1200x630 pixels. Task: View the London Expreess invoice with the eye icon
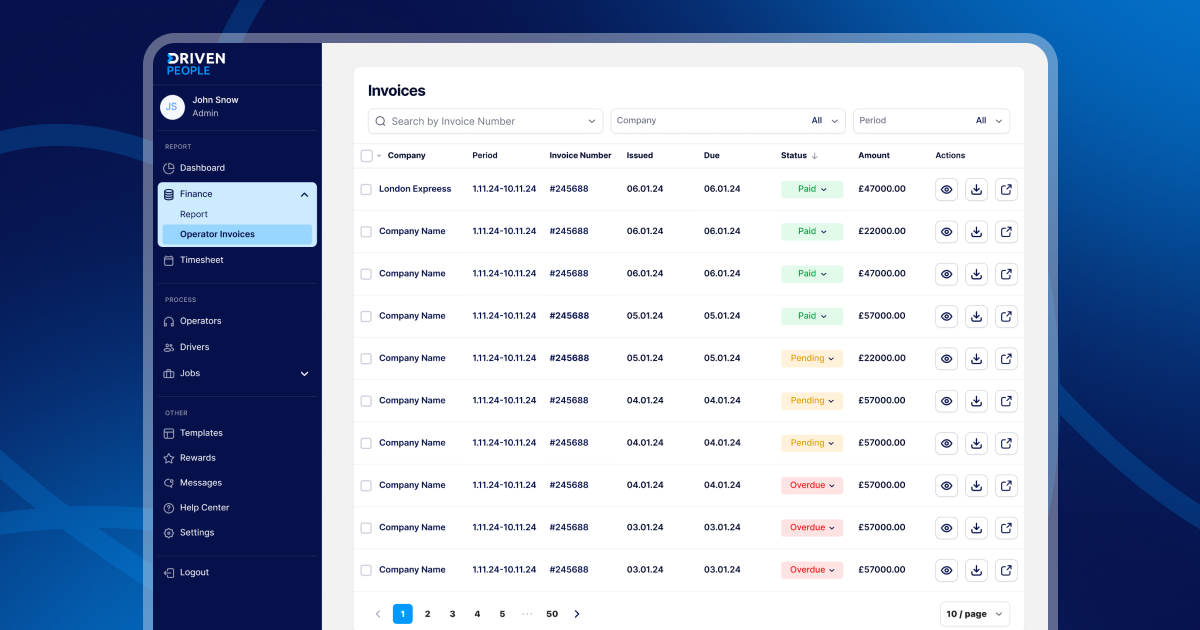[946, 189]
